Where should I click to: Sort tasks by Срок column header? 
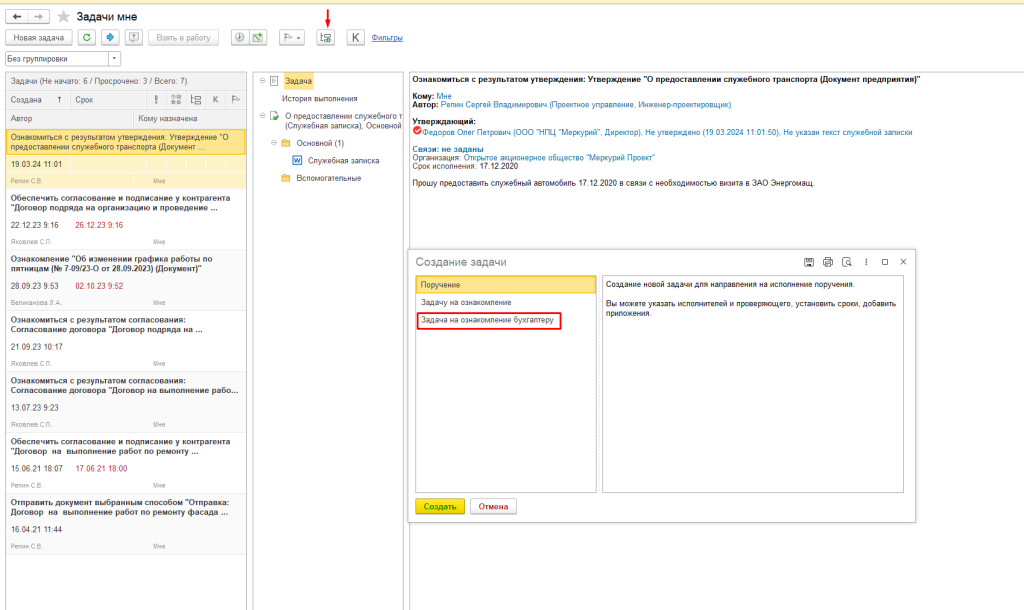click(84, 99)
